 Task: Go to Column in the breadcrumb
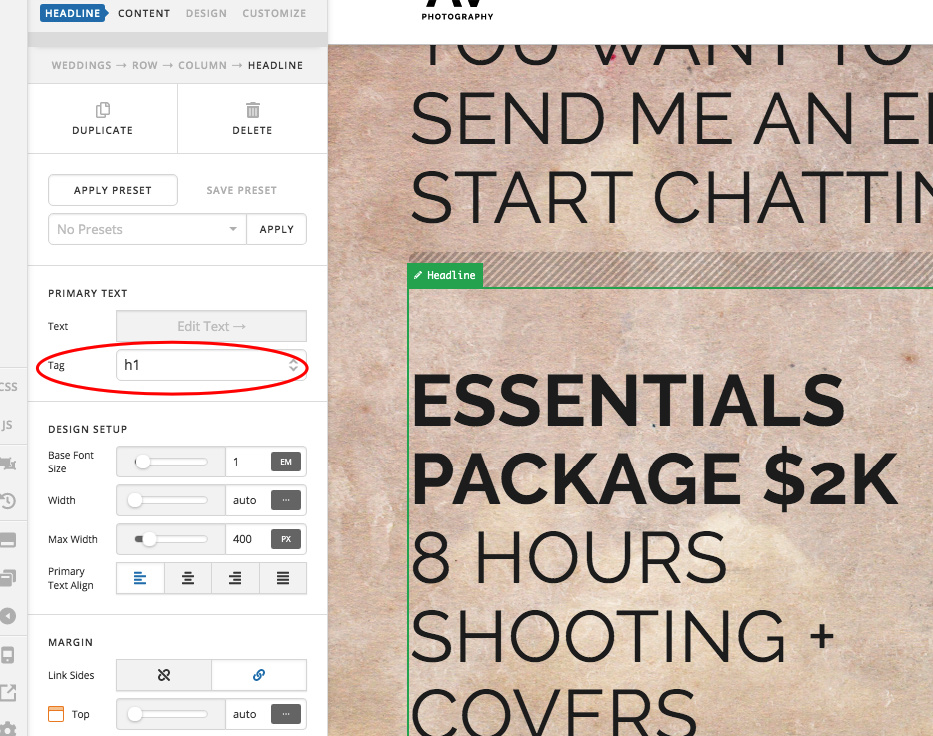(203, 65)
